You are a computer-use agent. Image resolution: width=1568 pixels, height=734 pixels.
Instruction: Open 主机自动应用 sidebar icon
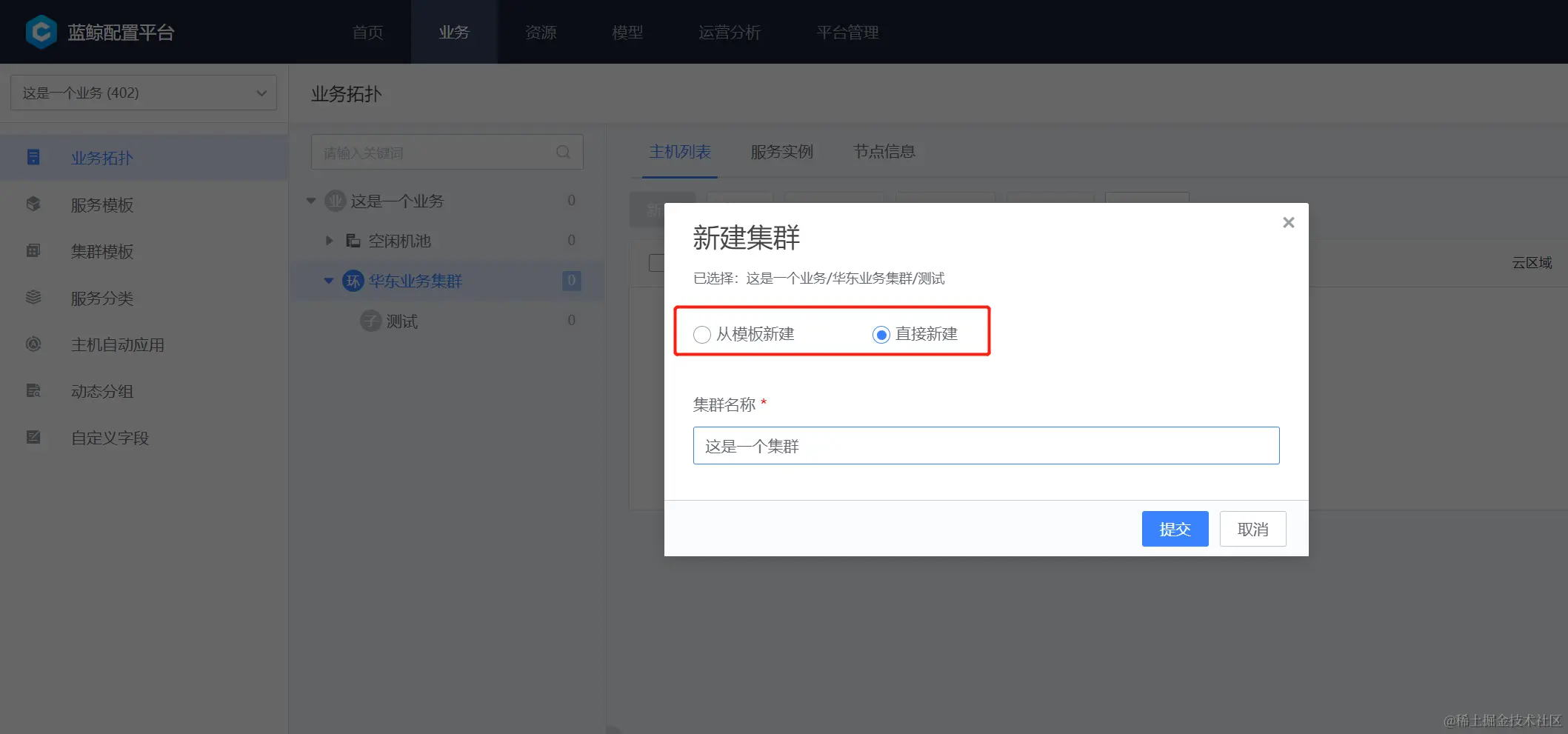33,344
